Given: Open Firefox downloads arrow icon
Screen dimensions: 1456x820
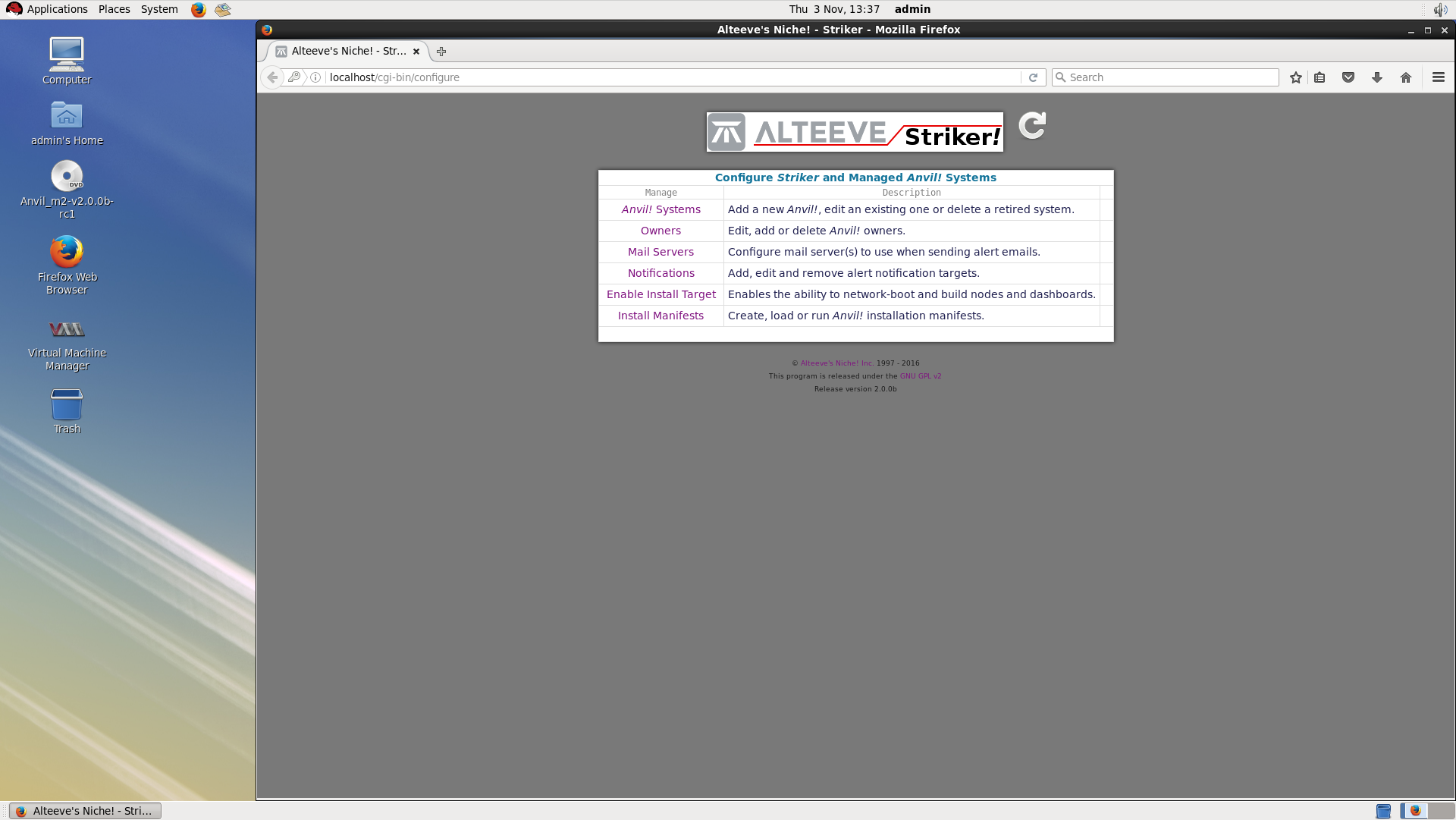Looking at the screenshot, I should pyautogui.click(x=1377, y=77).
